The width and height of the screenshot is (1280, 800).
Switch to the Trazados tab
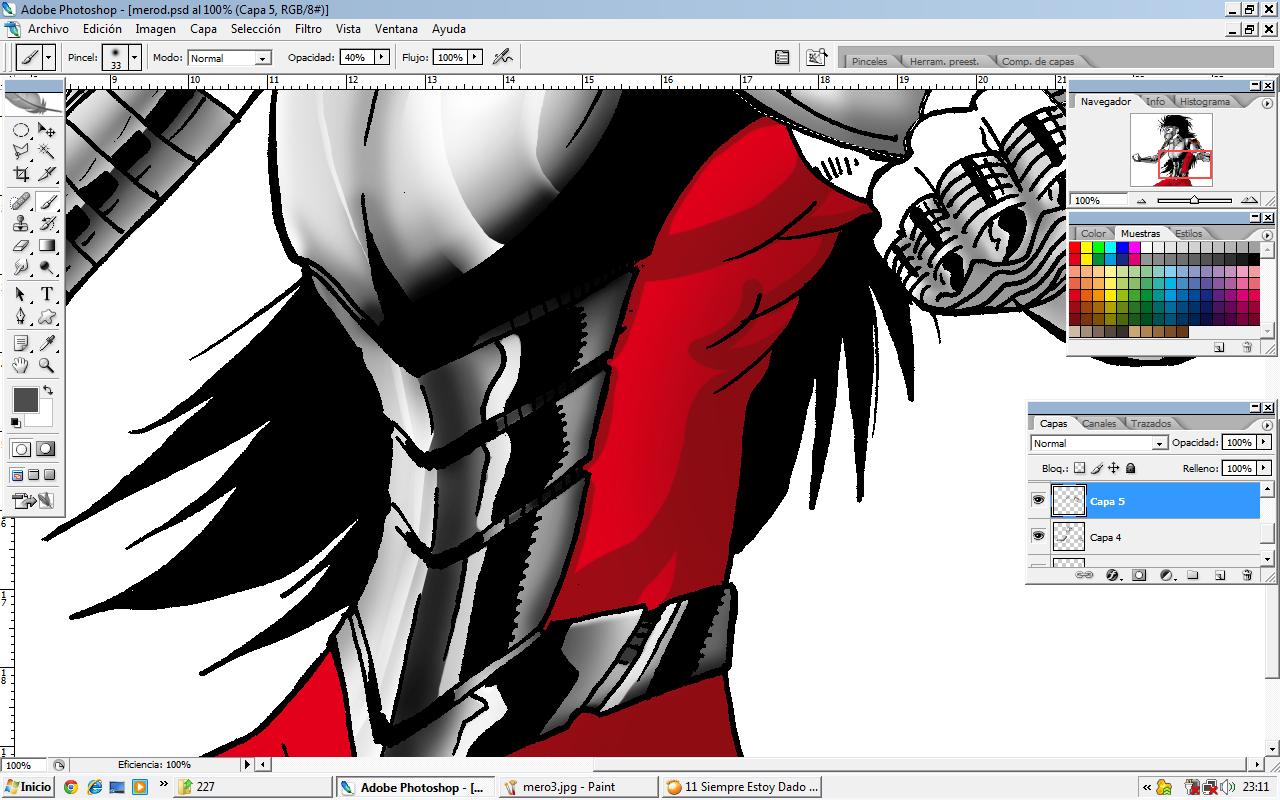click(x=1151, y=424)
